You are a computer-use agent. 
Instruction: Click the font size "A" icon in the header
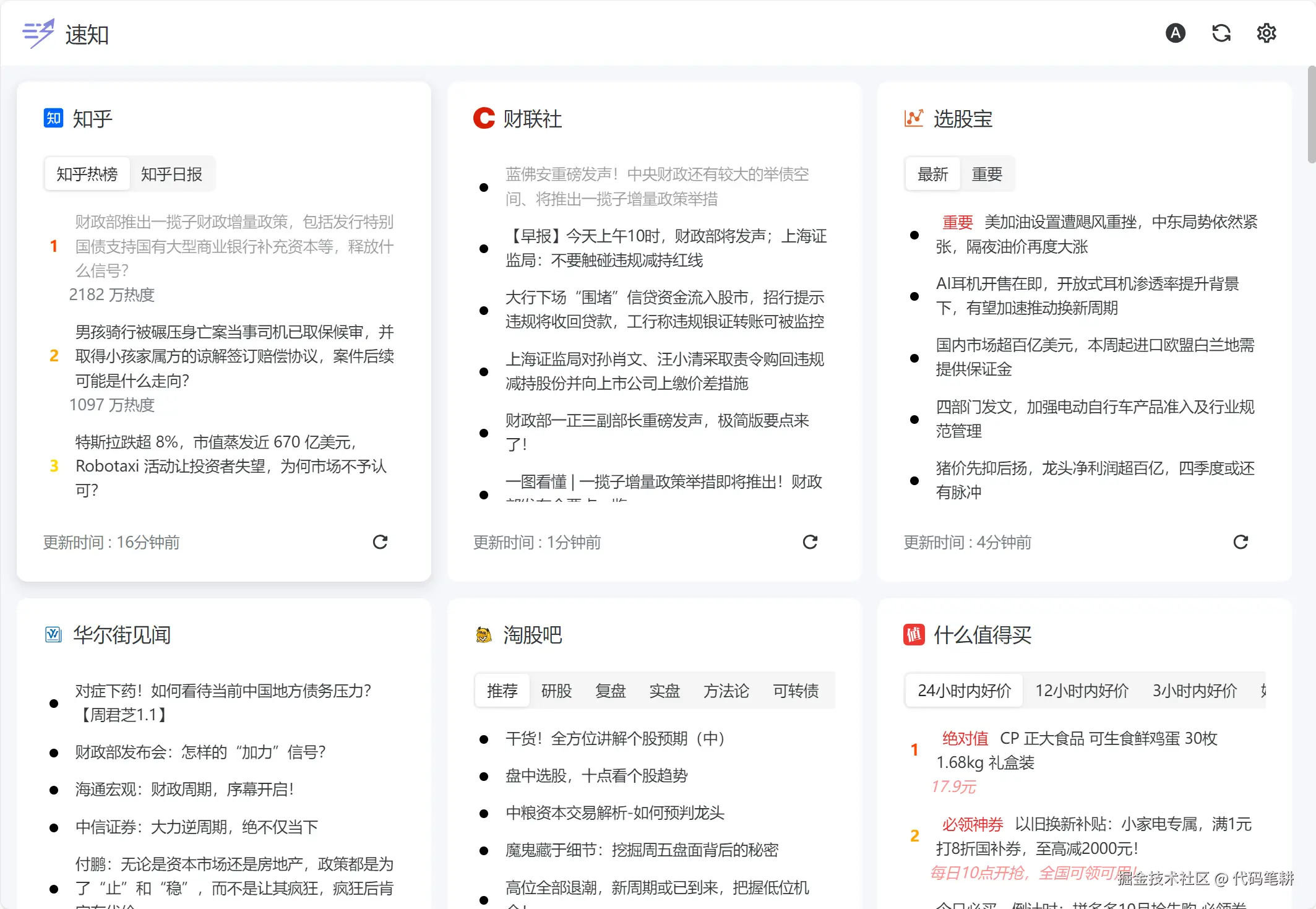pos(1175,33)
